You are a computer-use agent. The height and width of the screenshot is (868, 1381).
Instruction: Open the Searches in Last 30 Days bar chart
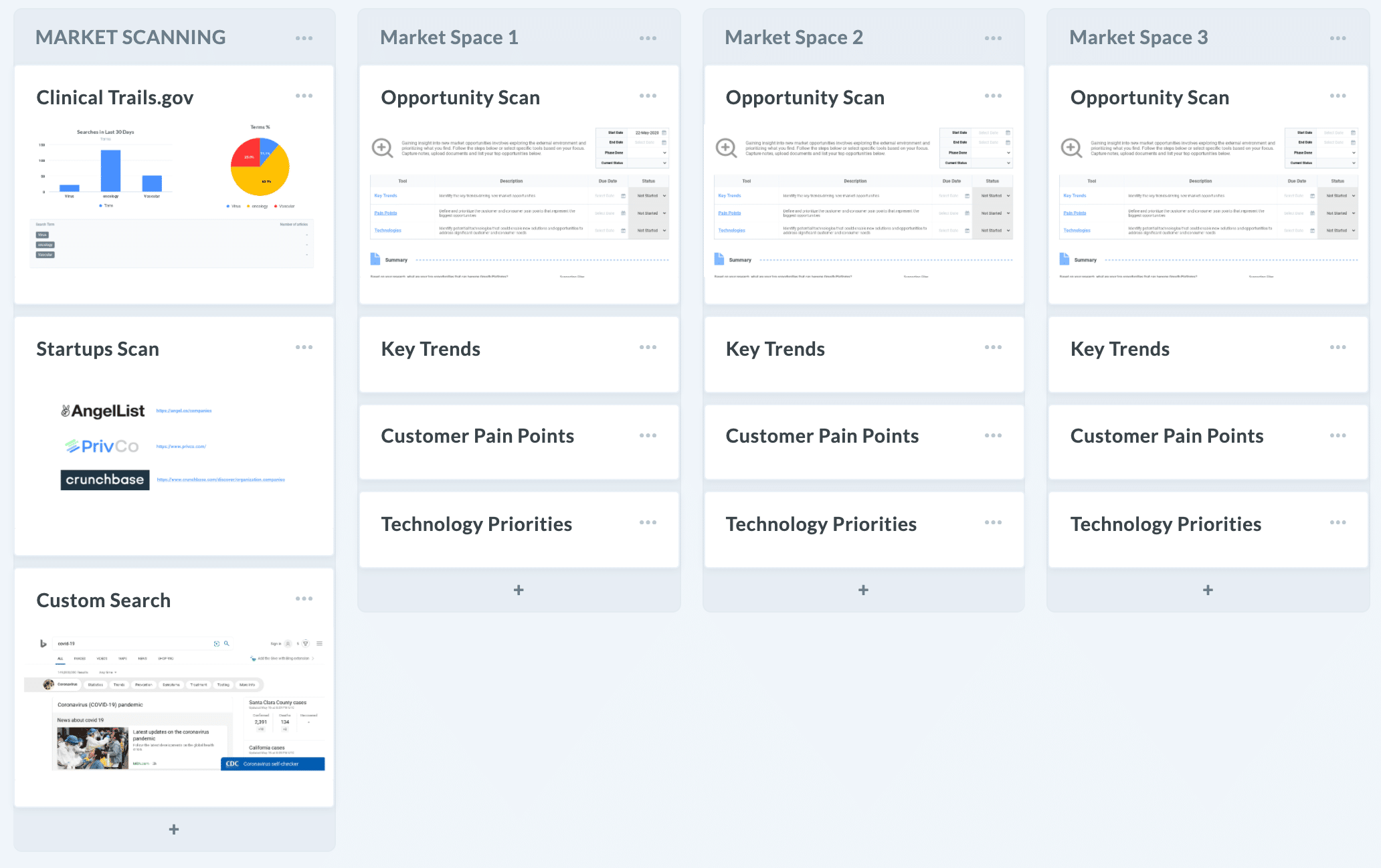coord(106,169)
